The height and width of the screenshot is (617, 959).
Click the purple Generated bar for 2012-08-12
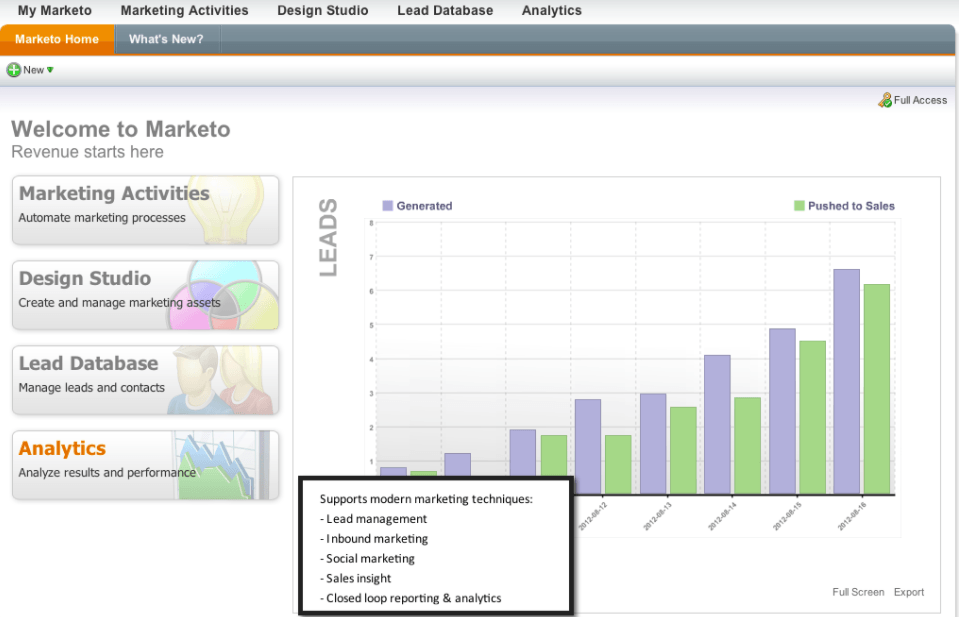click(x=588, y=446)
